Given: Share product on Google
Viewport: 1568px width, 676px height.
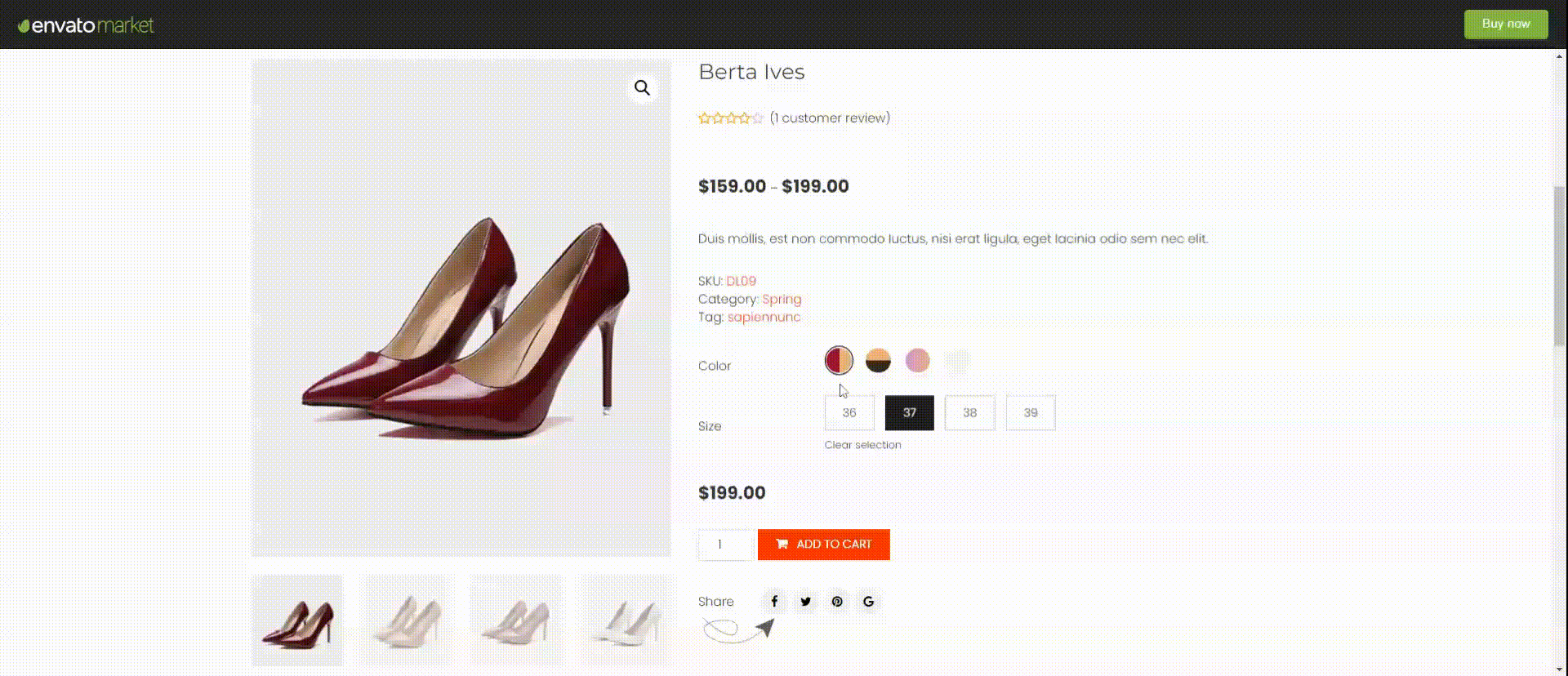Looking at the screenshot, I should pos(868,602).
